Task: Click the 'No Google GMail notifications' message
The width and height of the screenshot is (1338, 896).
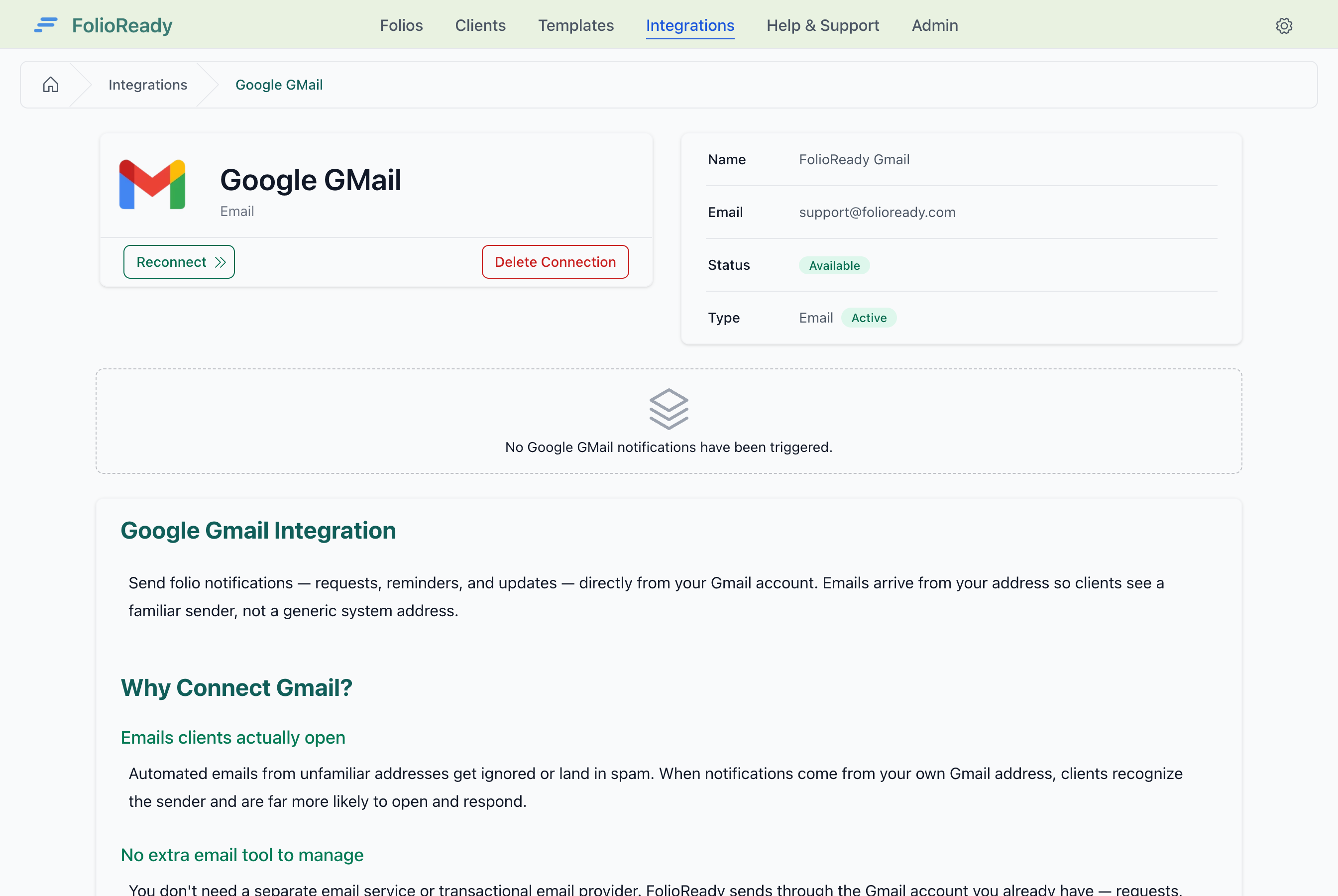Action: [x=669, y=447]
